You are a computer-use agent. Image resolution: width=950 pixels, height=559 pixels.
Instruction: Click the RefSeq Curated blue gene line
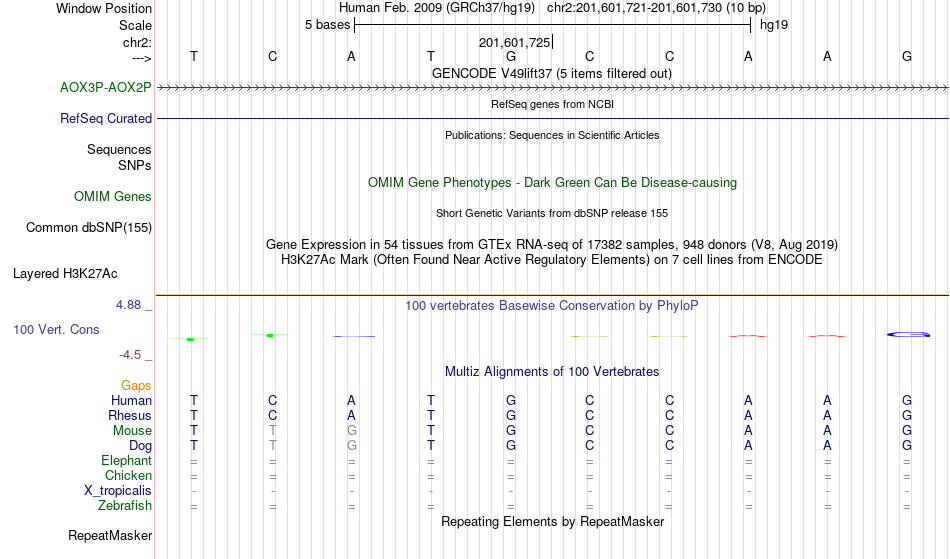tap(553, 118)
